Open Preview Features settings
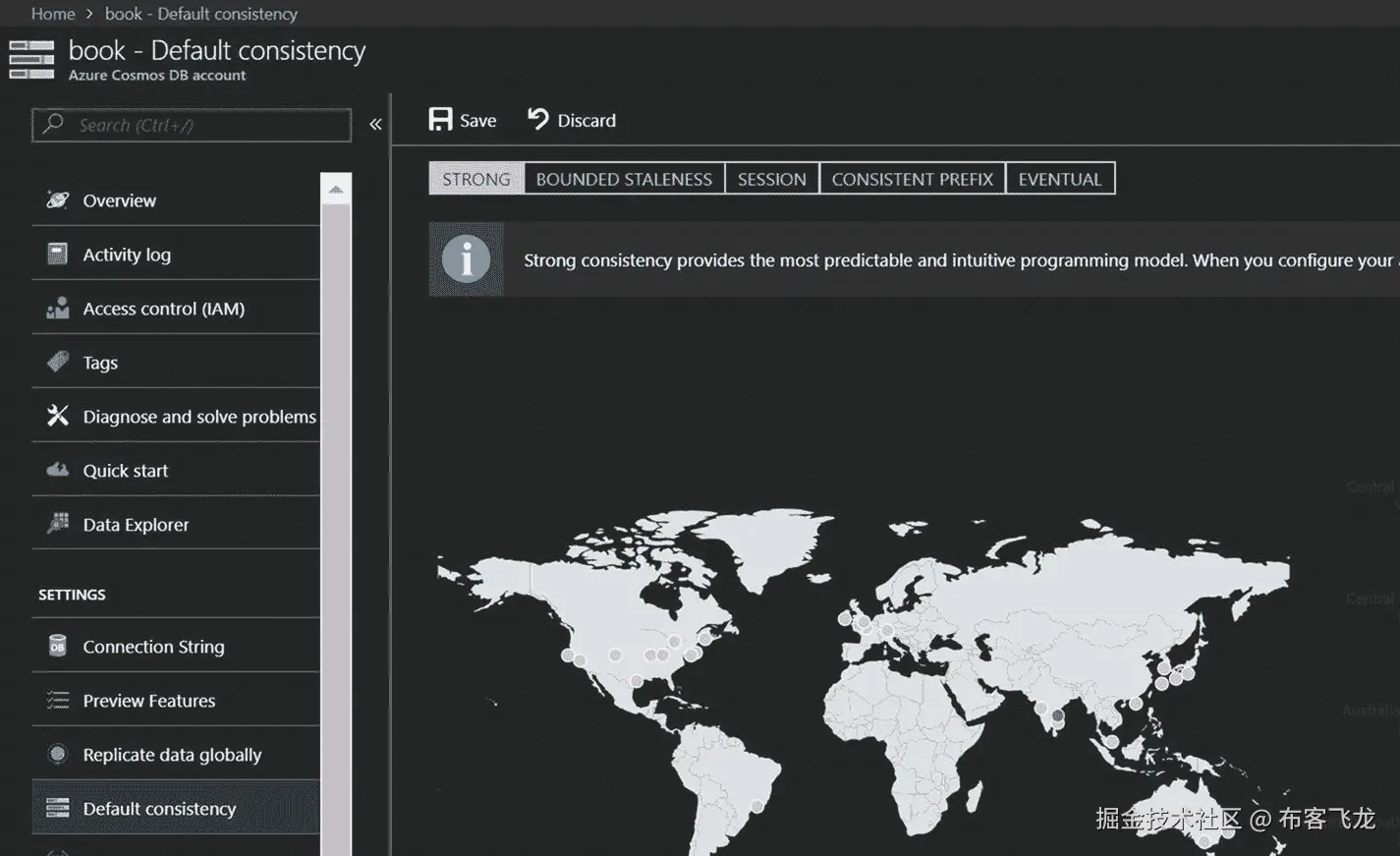This screenshot has width=1400, height=856. 176,700
